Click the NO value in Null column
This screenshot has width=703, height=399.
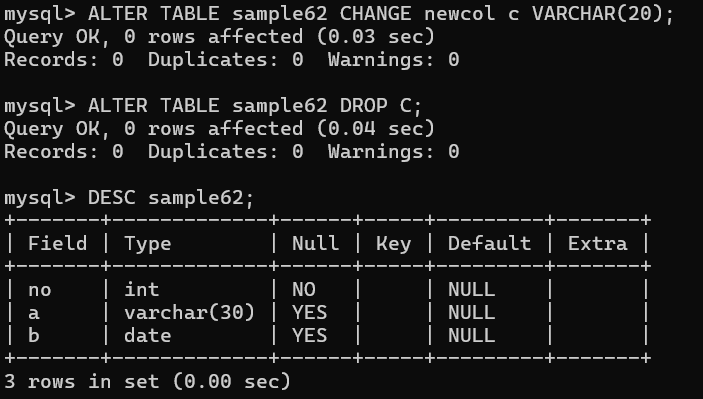pyautogui.click(x=304, y=290)
